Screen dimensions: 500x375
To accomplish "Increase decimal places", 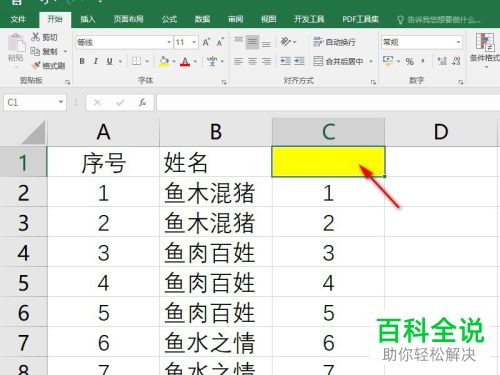I will [x=442, y=61].
